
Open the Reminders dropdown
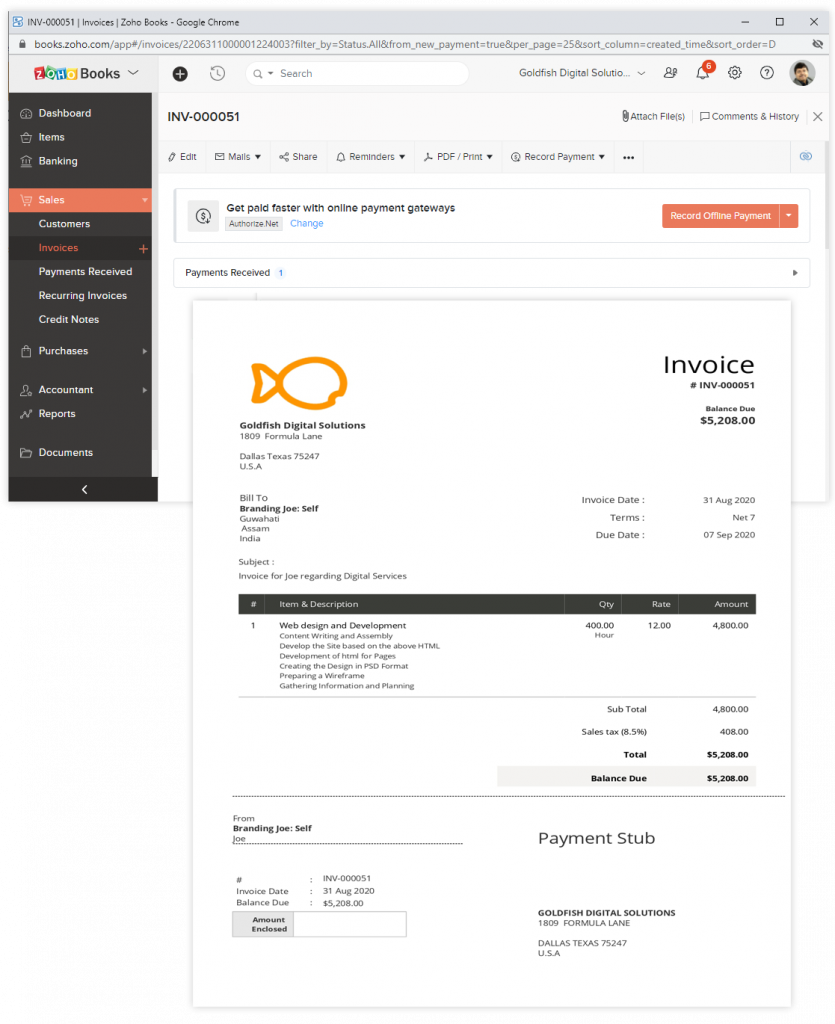point(371,157)
